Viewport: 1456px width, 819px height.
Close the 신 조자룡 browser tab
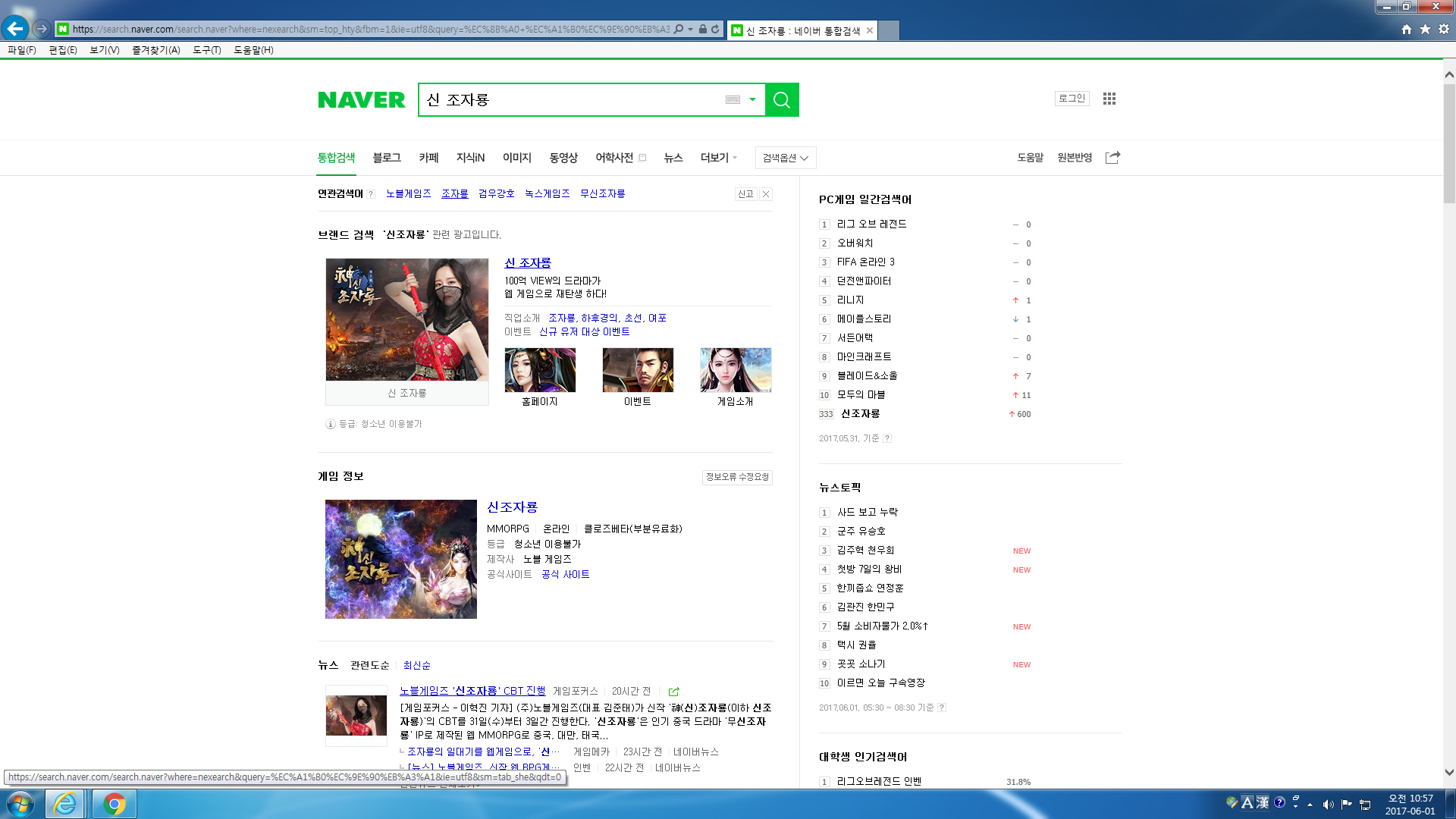tap(870, 30)
